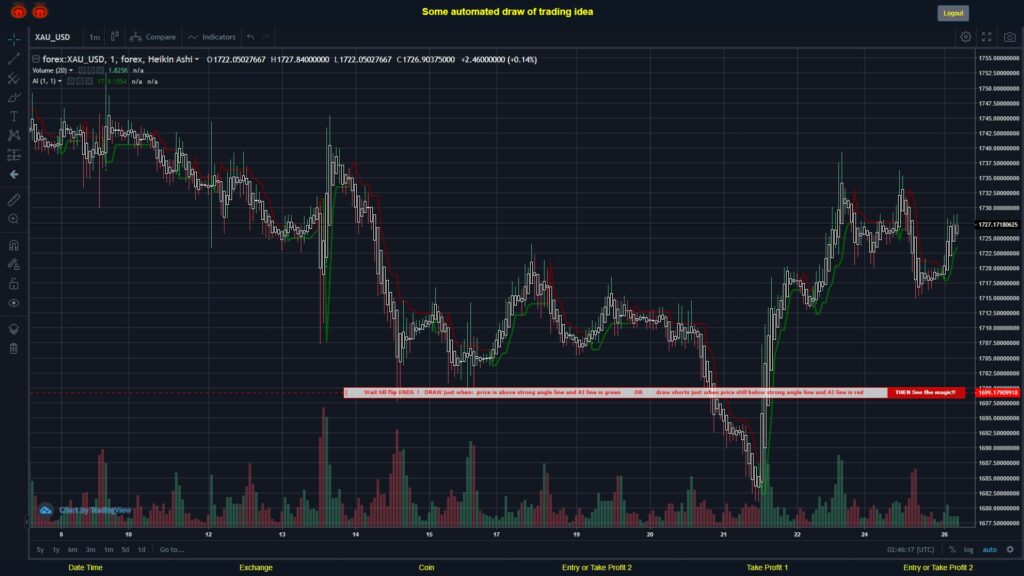Undo the last chart action
1024x576 pixels.
(250, 37)
